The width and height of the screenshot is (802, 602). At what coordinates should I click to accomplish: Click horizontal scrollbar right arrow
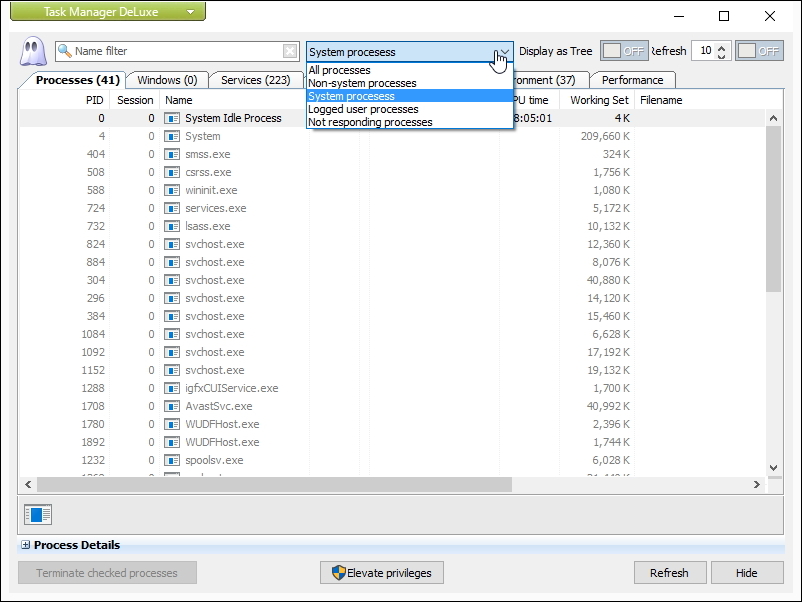click(x=756, y=484)
